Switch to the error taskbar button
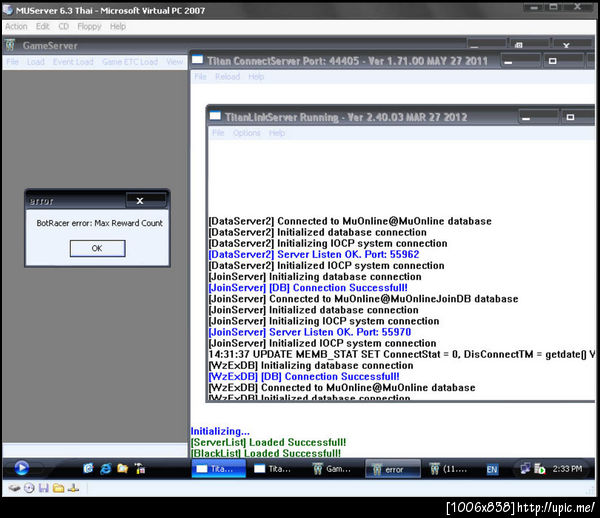600x518 pixels. (393, 469)
